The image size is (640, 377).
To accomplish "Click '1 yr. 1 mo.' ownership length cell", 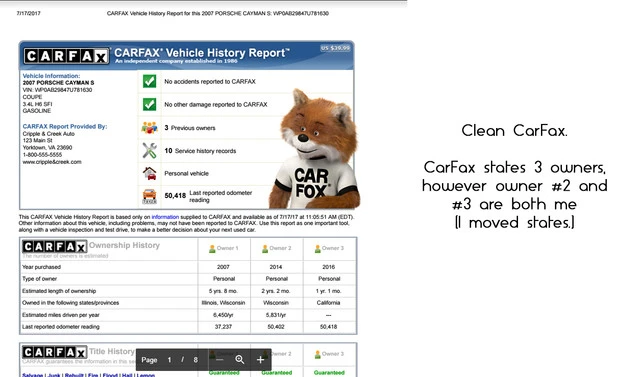I will pos(329,291).
